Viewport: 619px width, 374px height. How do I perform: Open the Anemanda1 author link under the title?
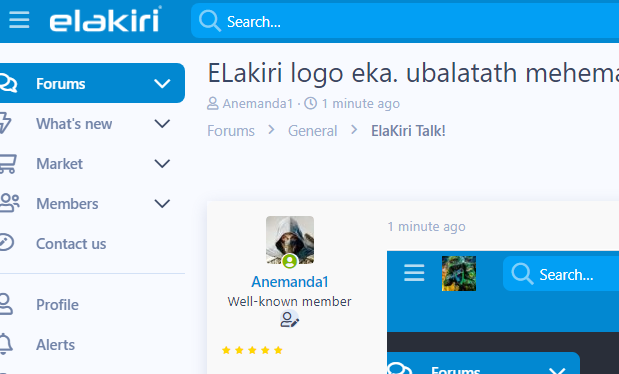[x=257, y=103]
